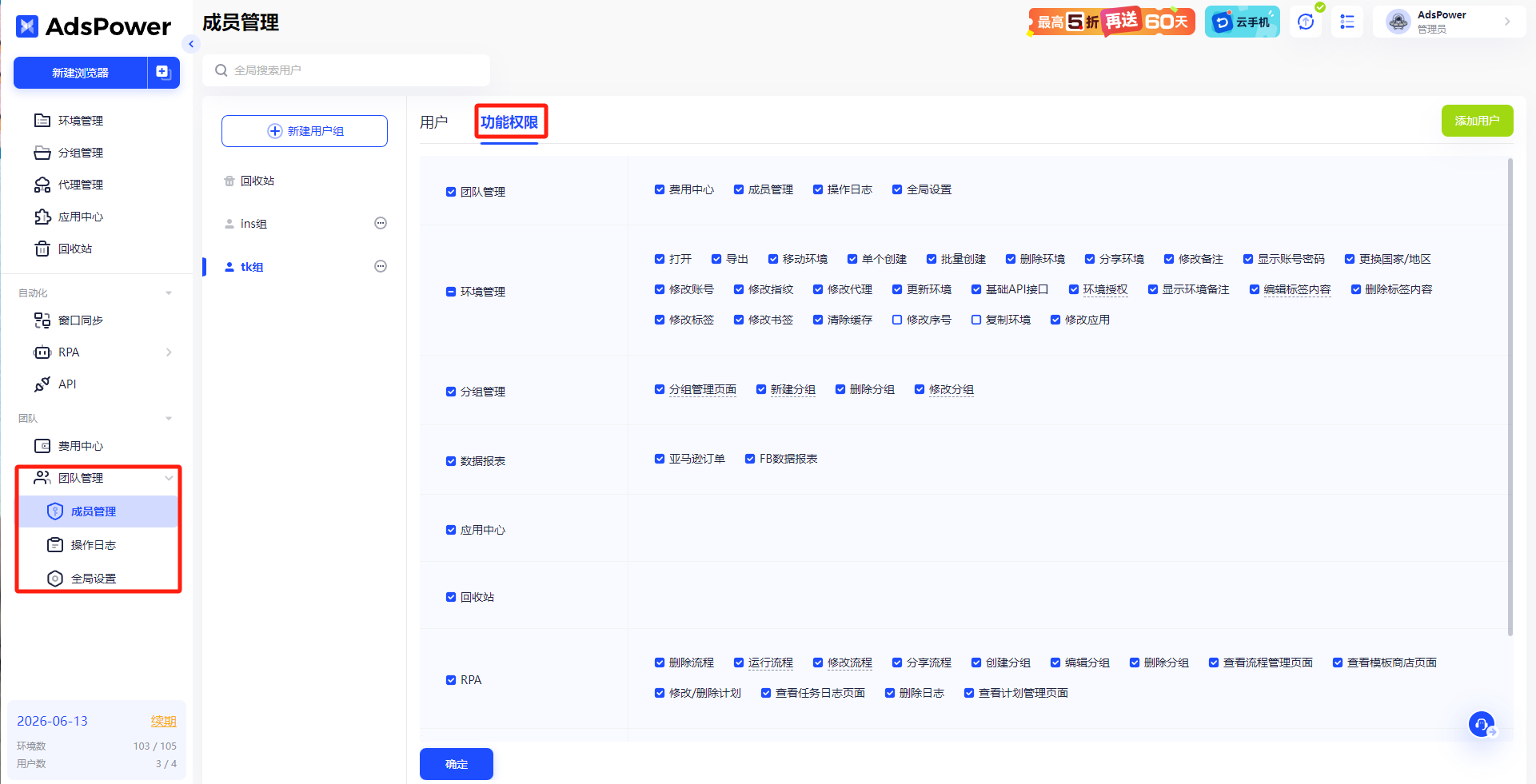Check the 复制环境 permission
1536x784 pixels.
click(x=976, y=320)
